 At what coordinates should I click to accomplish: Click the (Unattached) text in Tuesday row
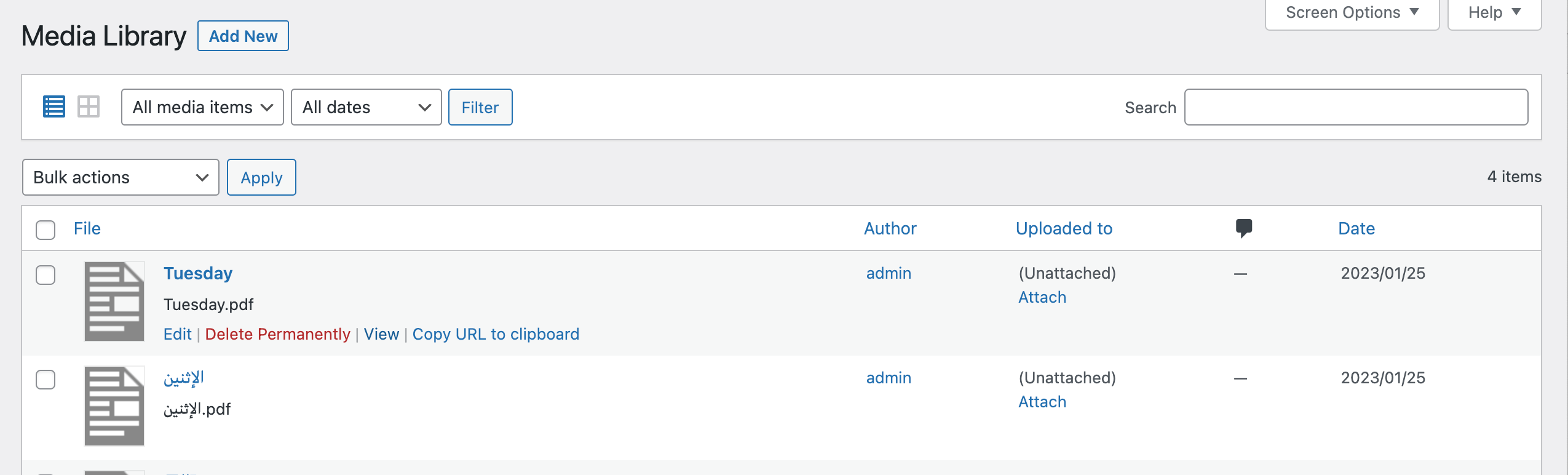click(1067, 273)
